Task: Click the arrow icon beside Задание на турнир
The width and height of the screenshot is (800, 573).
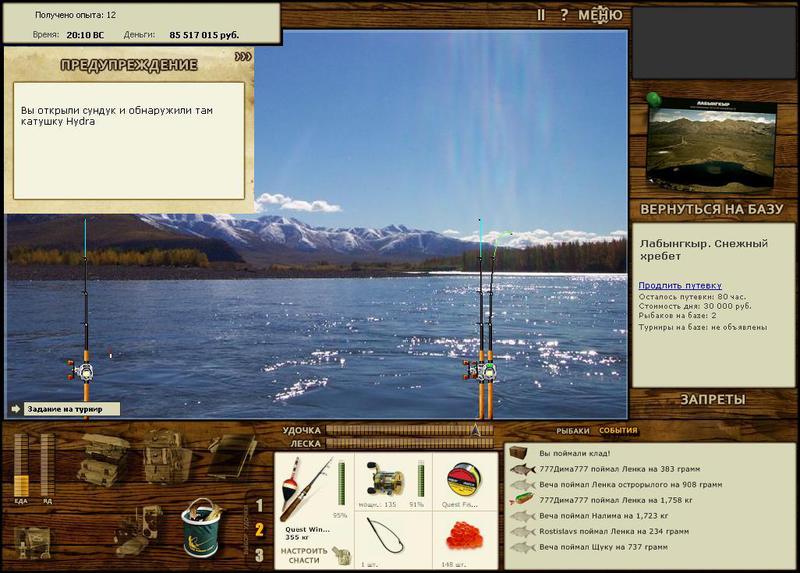Action: [15, 409]
